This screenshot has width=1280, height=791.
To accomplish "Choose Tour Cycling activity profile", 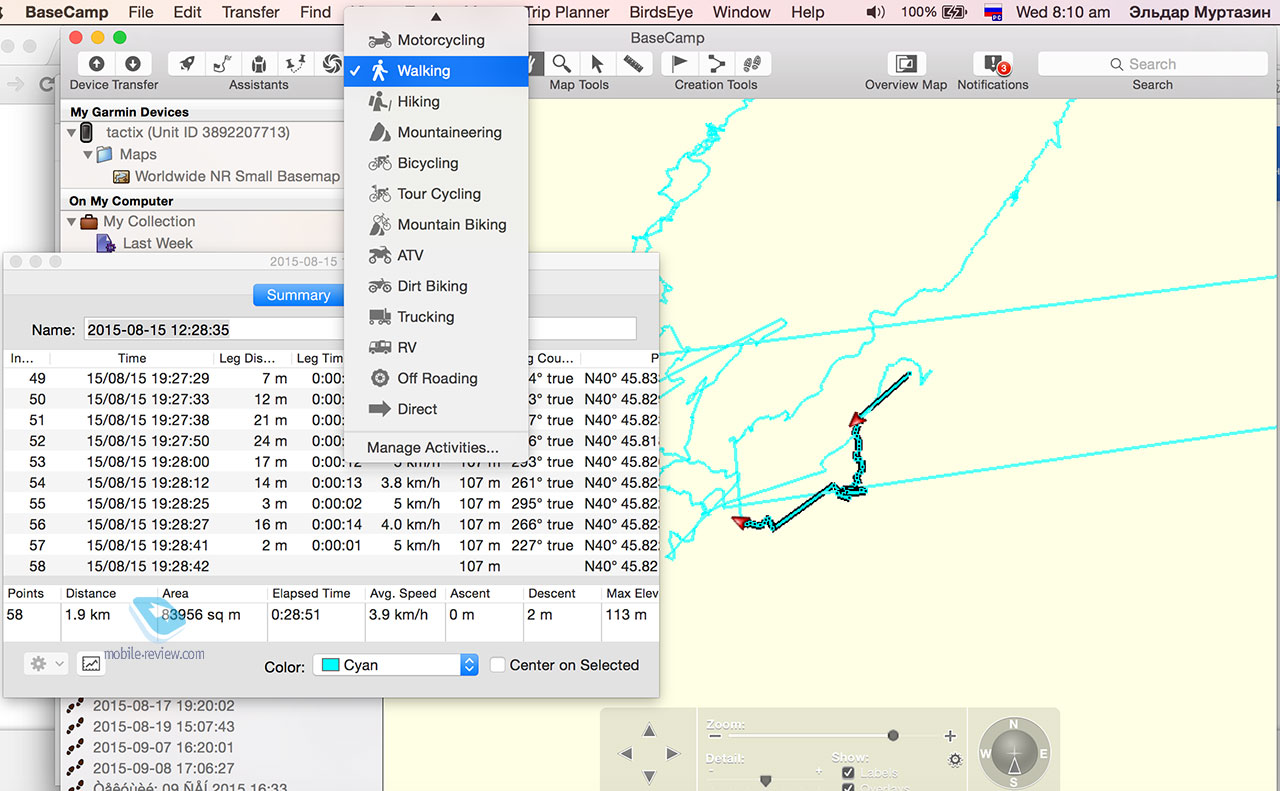I will (435, 194).
